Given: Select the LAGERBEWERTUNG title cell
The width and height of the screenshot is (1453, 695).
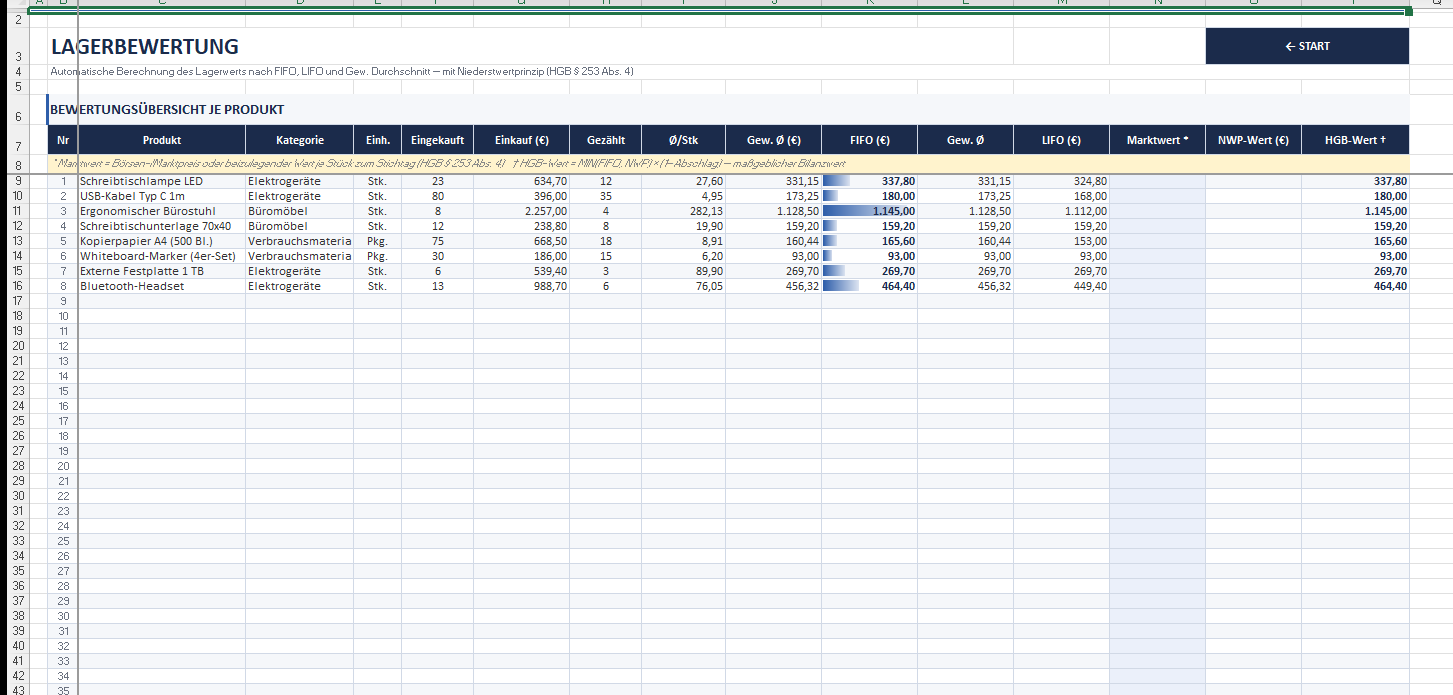Looking at the screenshot, I should (145, 47).
